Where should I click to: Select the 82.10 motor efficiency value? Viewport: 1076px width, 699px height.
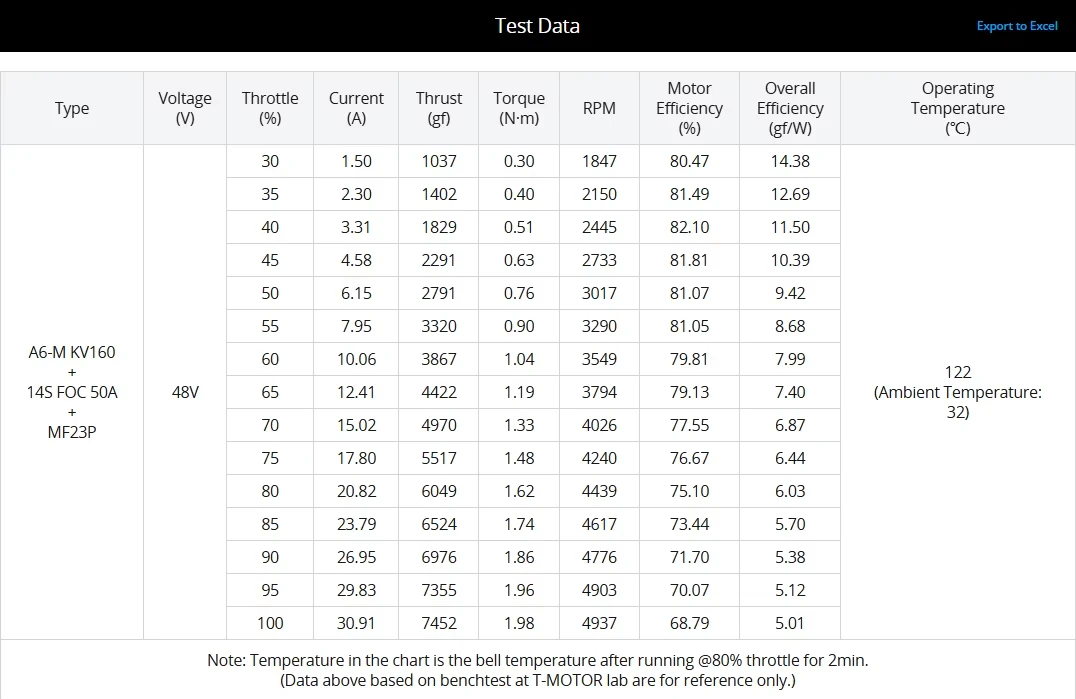coord(689,227)
